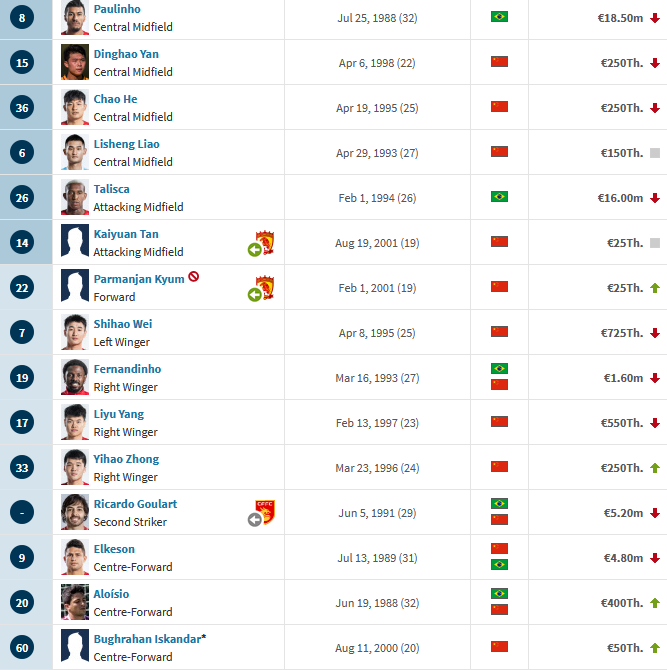Viewport: 667px width, 670px height.
Task: Go to Shihao Wei's profile
Action: (123, 324)
